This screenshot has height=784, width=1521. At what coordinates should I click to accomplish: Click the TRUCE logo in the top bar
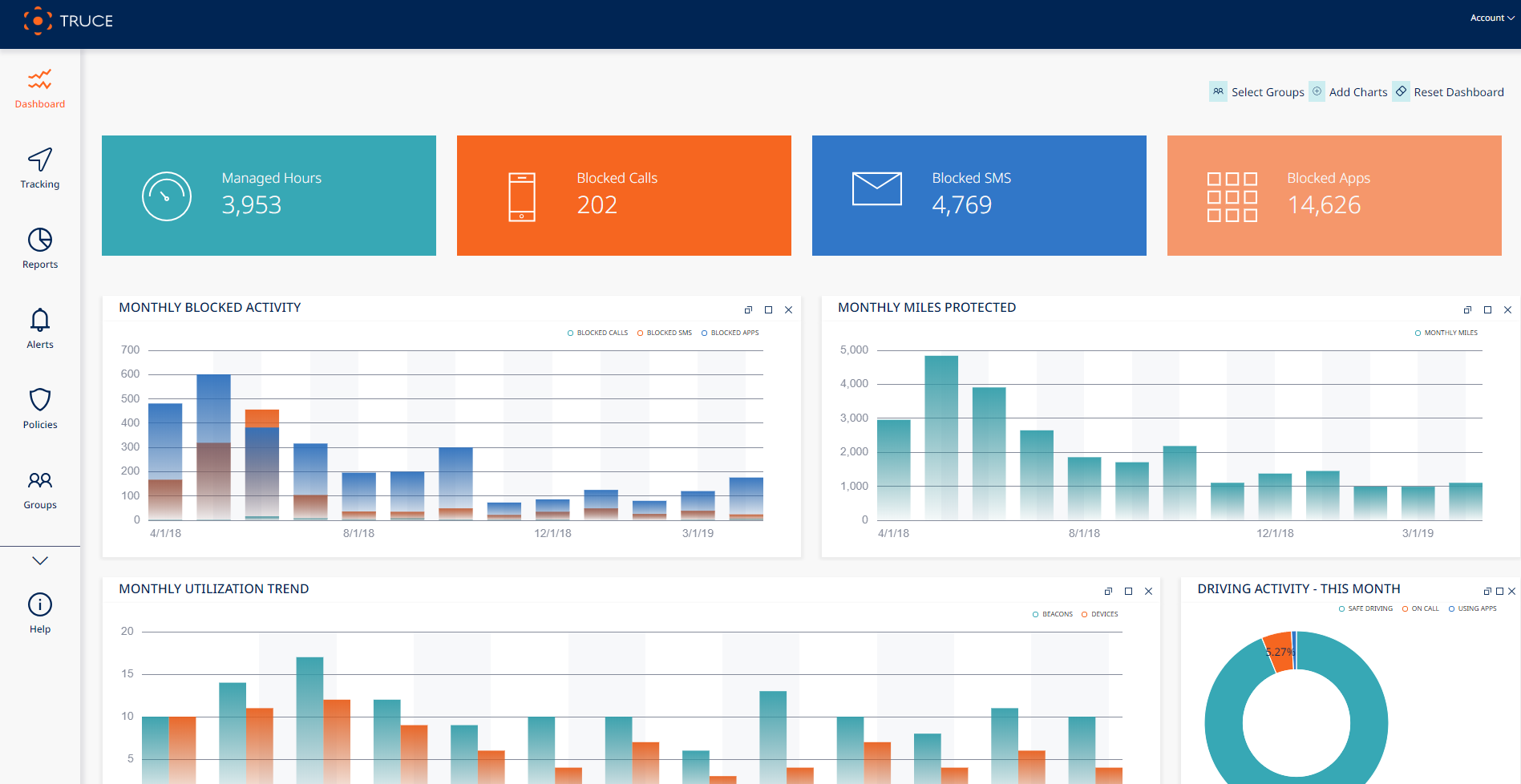(68, 21)
